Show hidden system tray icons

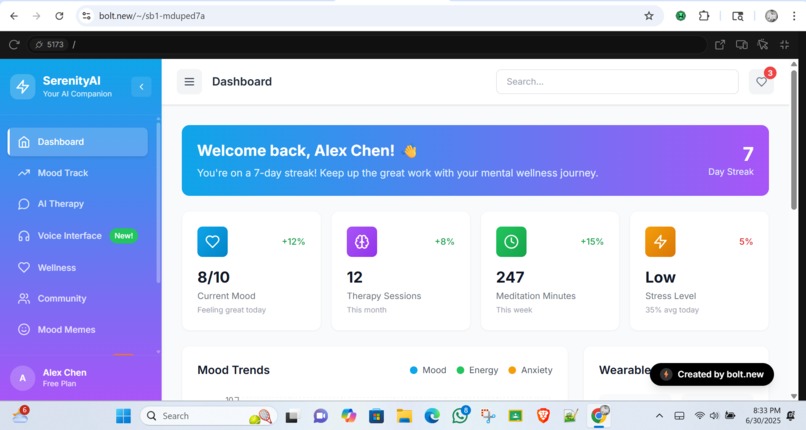[x=660, y=416]
